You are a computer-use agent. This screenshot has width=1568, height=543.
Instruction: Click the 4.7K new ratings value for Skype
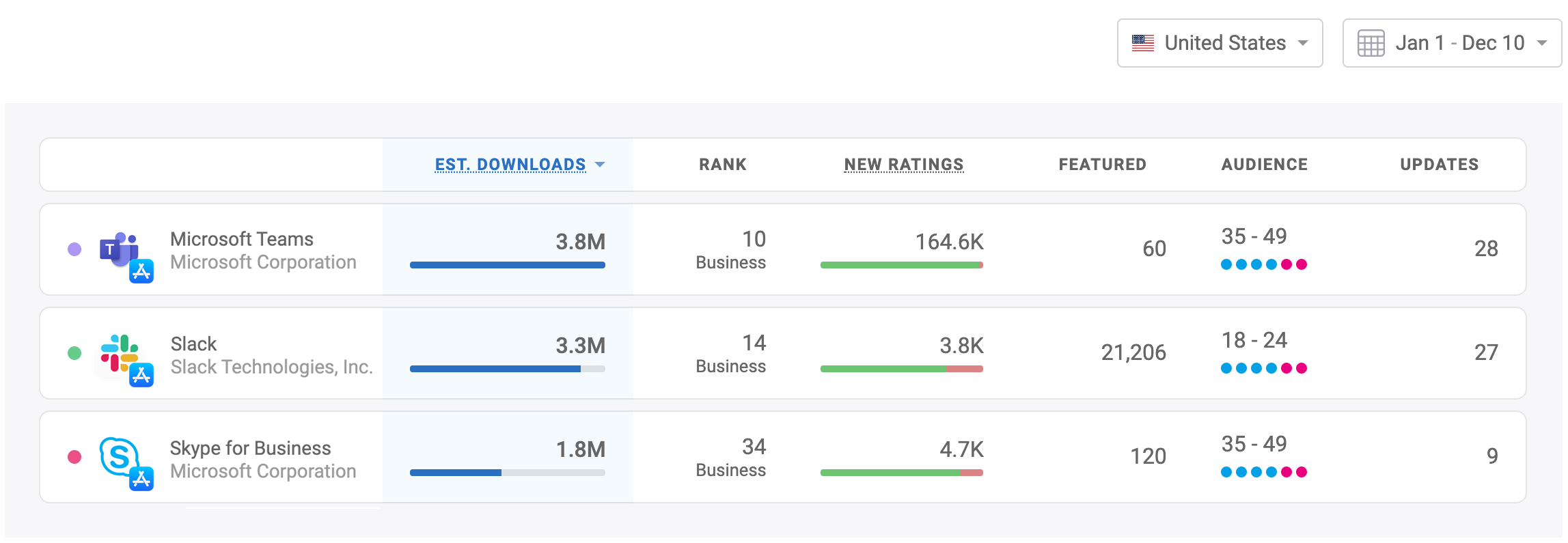(962, 449)
